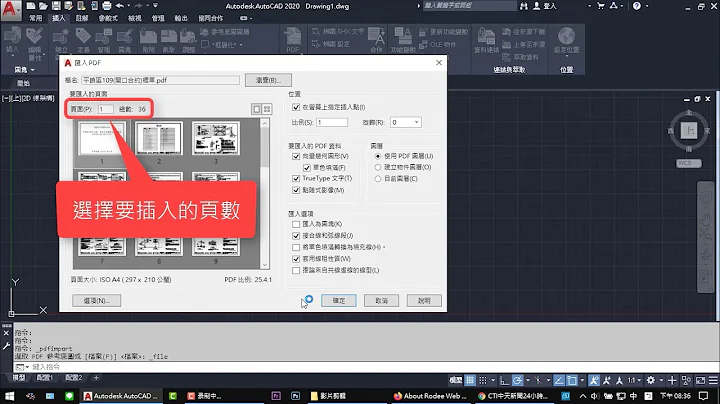Image resolution: width=720 pixels, height=404 pixels.
Task: Expand the quick access toolbar customization arrow
Action: pyautogui.click(x=156, y=6)
